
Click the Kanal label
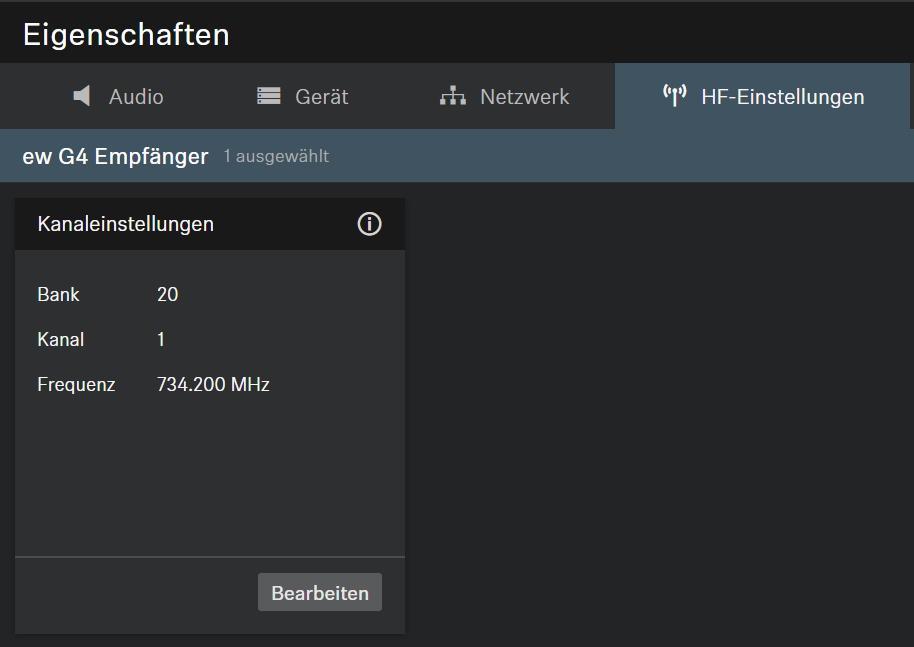60,340
